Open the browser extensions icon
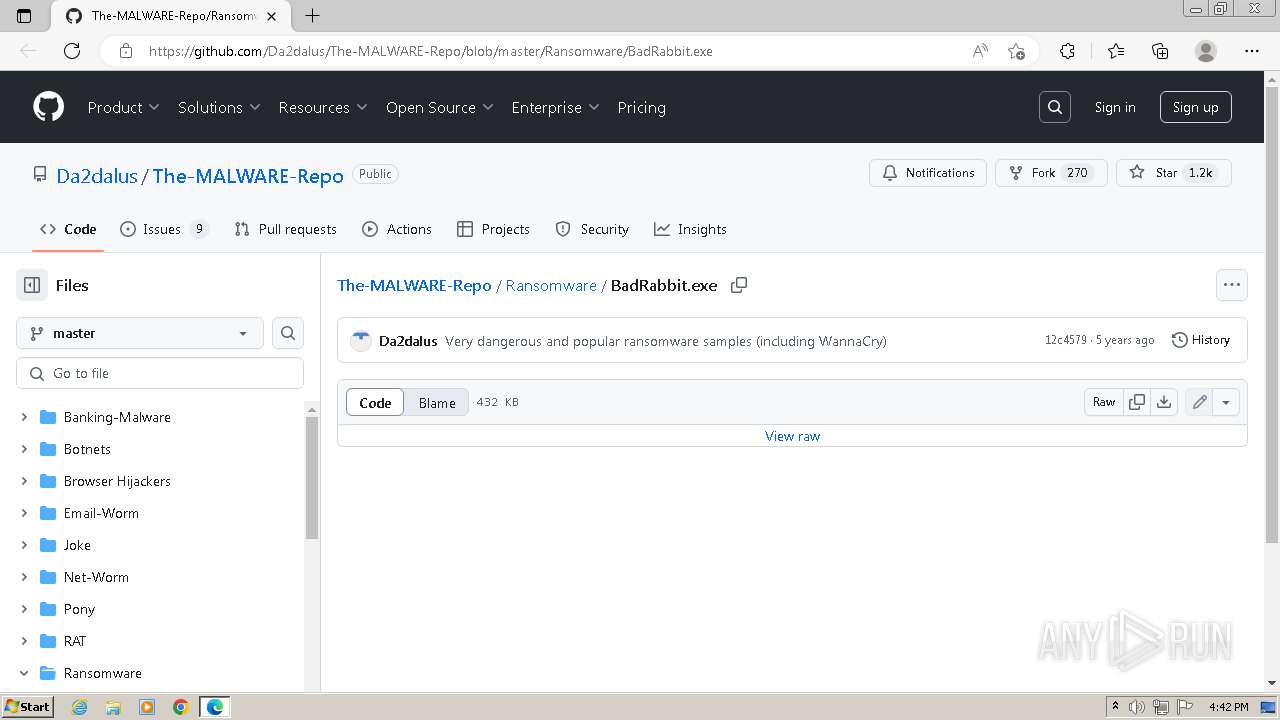 tap(1067, 51)
